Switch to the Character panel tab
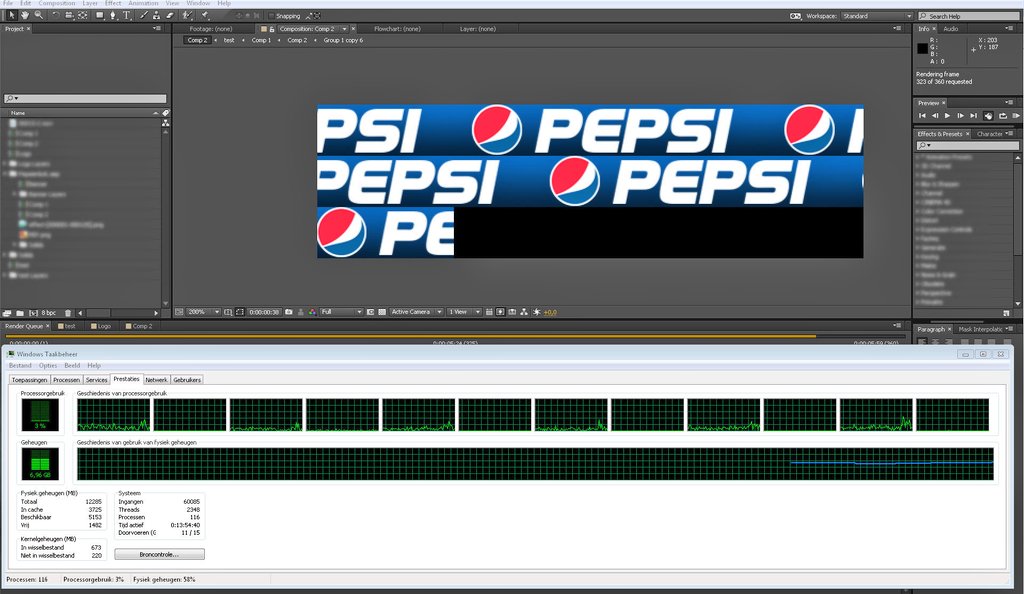 pos(989,134)
